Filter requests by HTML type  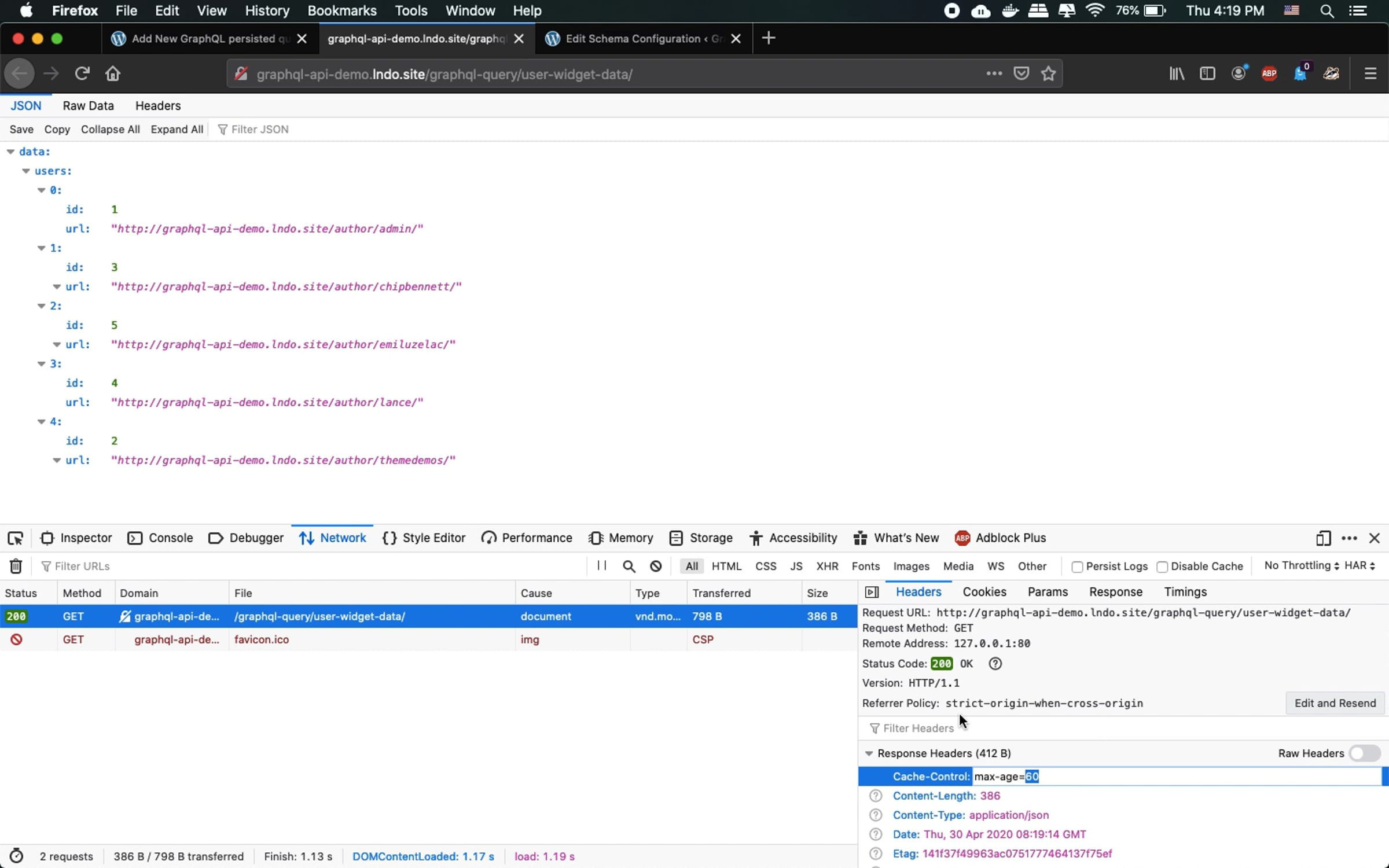(x=726, y=566)
